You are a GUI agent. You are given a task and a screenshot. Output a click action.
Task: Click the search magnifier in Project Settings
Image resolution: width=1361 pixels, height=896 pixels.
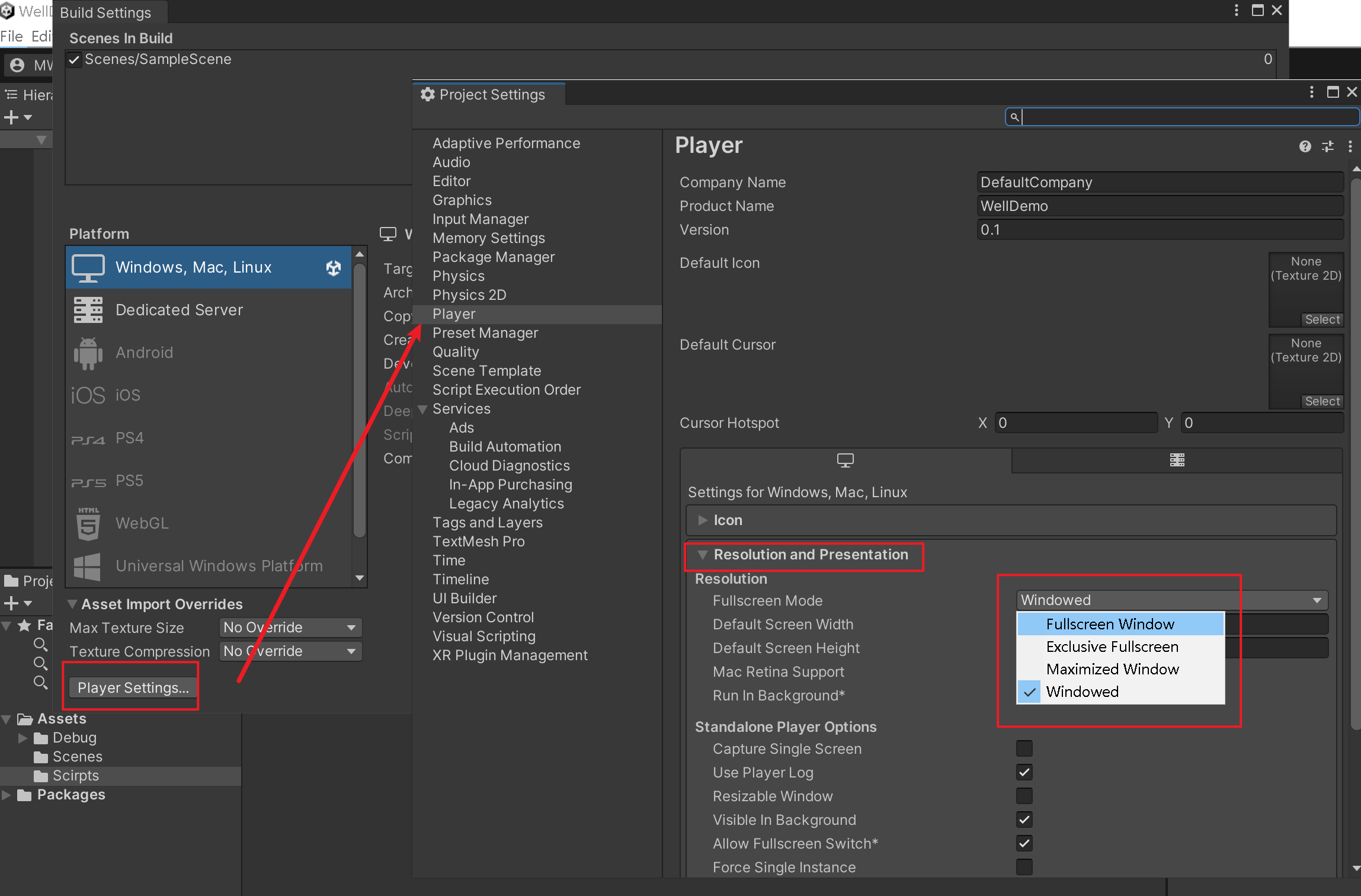click(1014, 117)
